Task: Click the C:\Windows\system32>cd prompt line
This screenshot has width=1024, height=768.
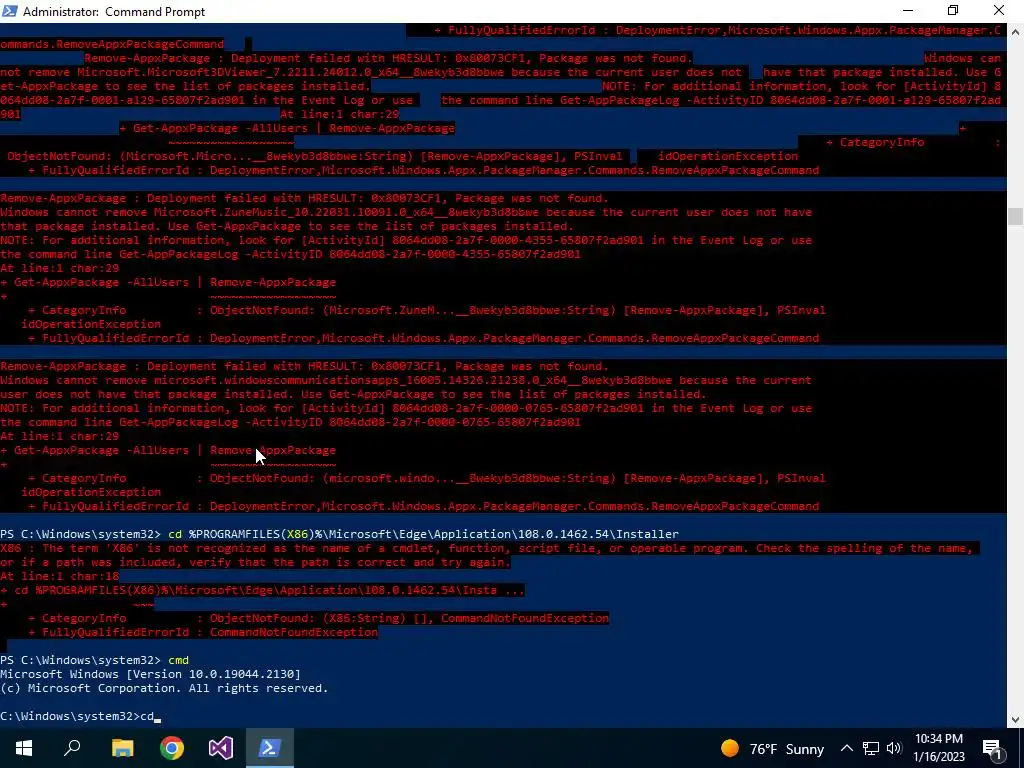Action: 80,716
